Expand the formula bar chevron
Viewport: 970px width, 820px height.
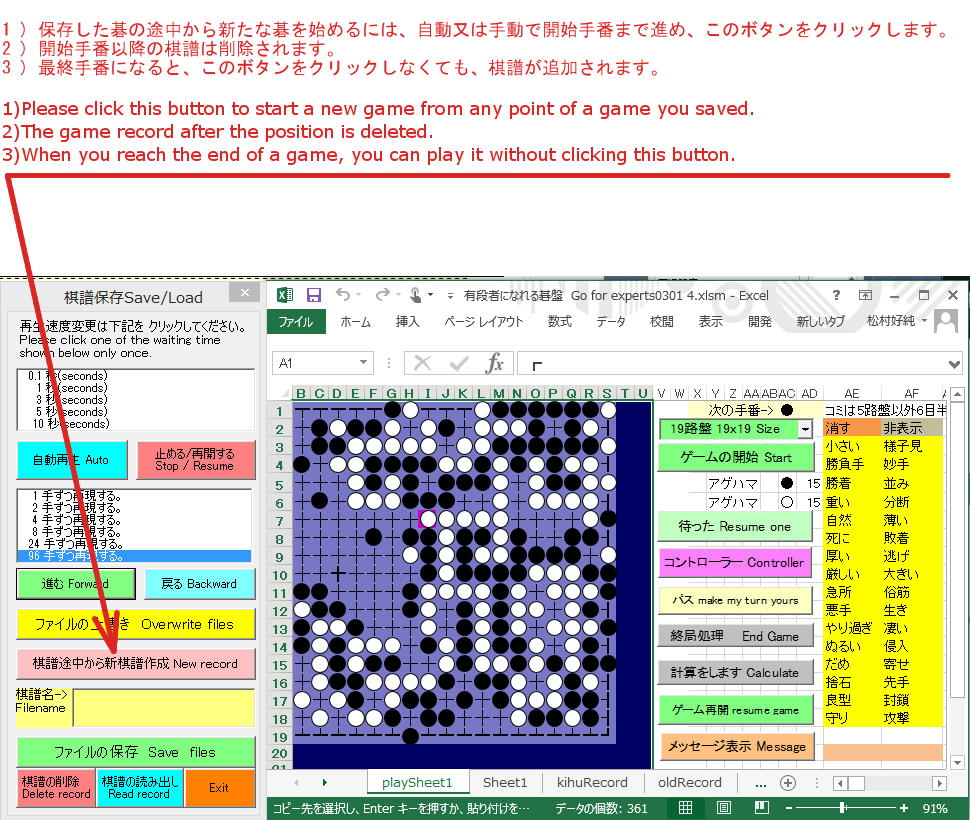click(x=954, y=363)
